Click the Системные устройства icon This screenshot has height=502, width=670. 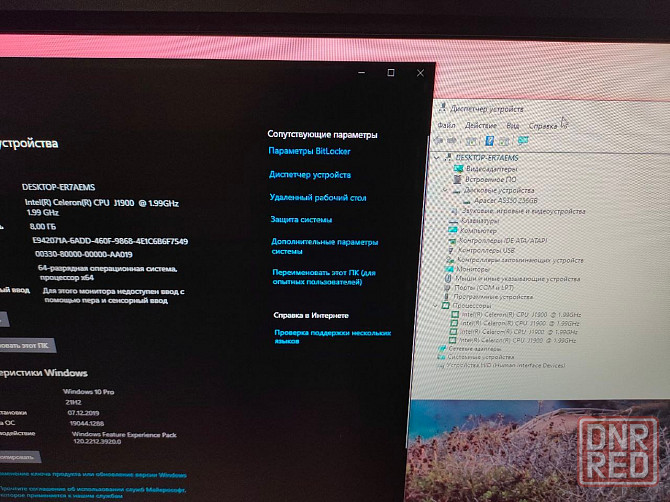pos(441,357)
